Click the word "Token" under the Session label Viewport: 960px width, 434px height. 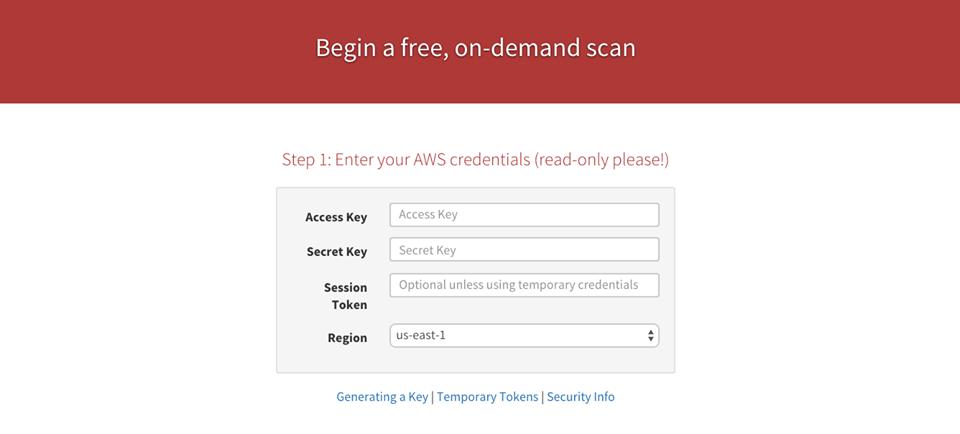[x=349, y=305]
